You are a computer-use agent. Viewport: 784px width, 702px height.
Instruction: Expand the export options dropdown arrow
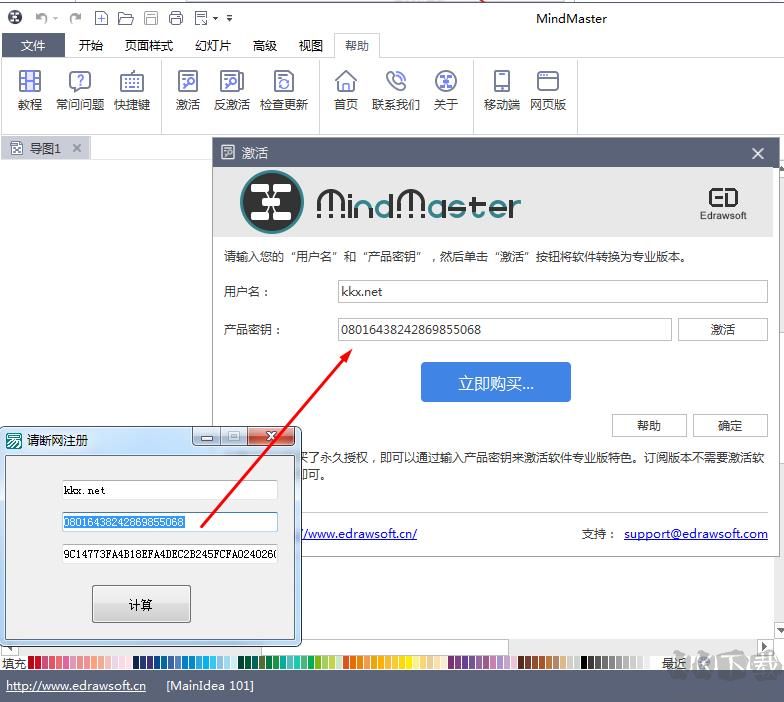216,19
